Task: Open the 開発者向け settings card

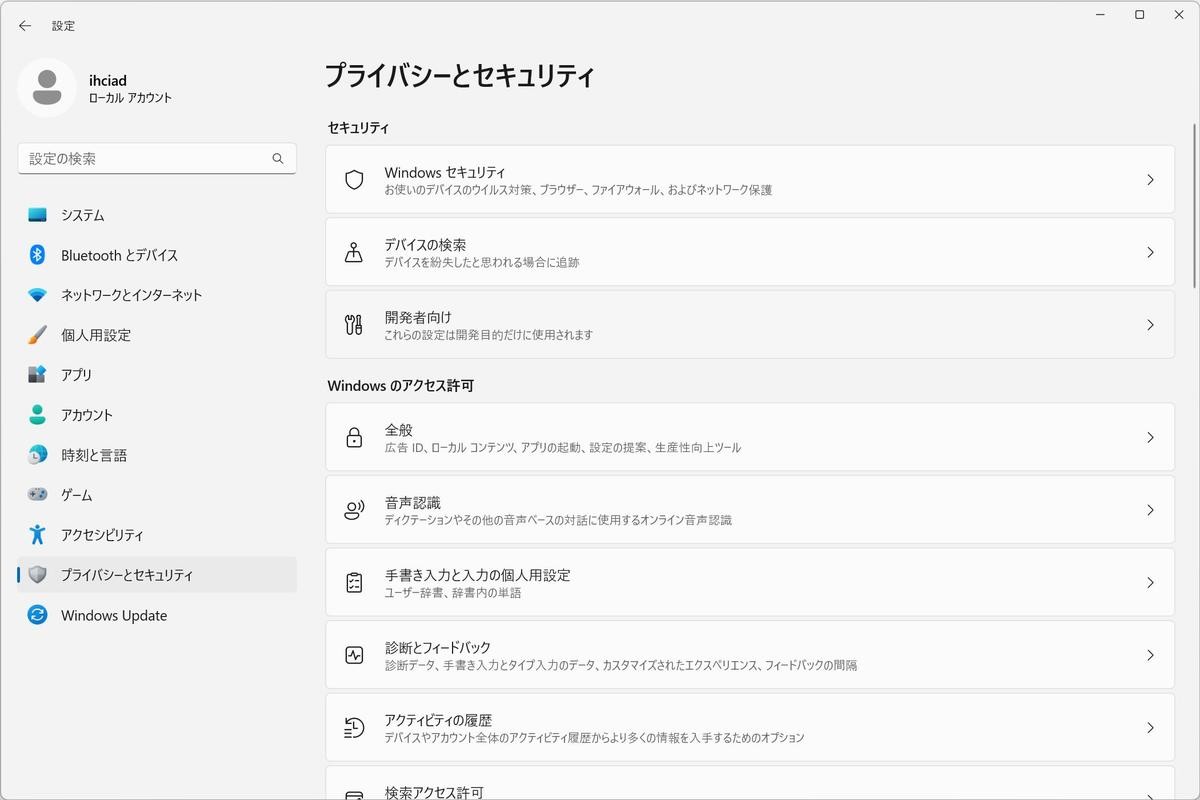Action: 750,325
